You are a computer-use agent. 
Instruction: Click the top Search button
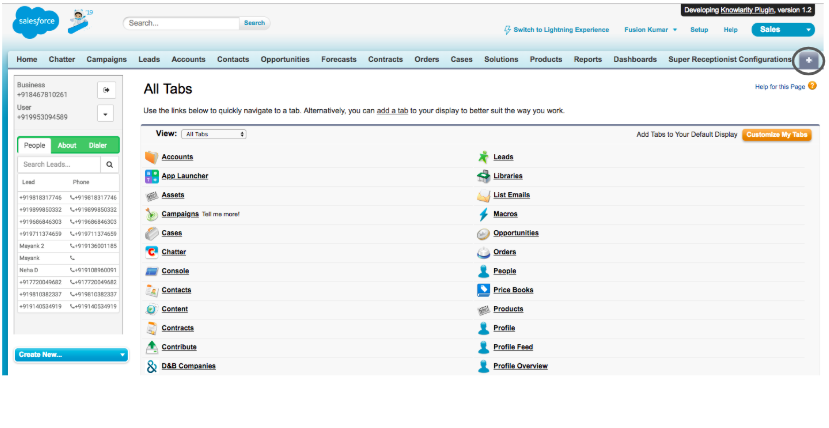tap(254, 23)
